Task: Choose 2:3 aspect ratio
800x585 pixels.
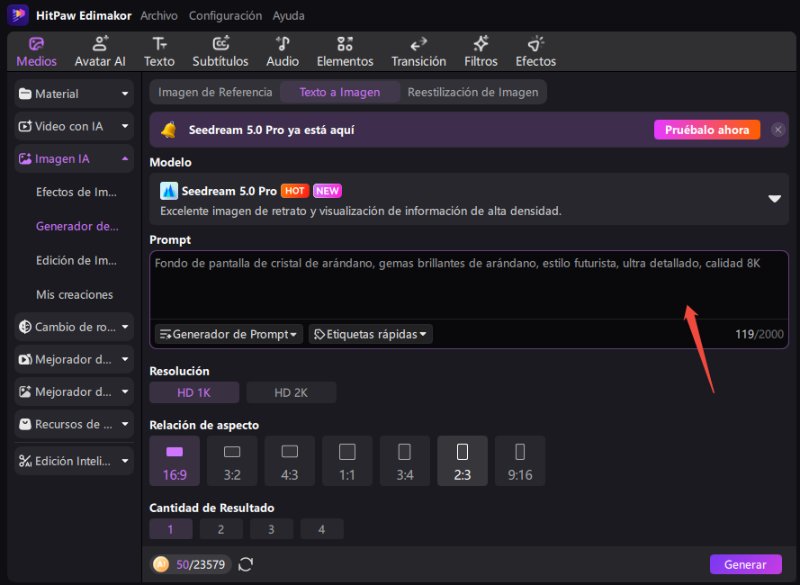Action: (x=462, y=461)
